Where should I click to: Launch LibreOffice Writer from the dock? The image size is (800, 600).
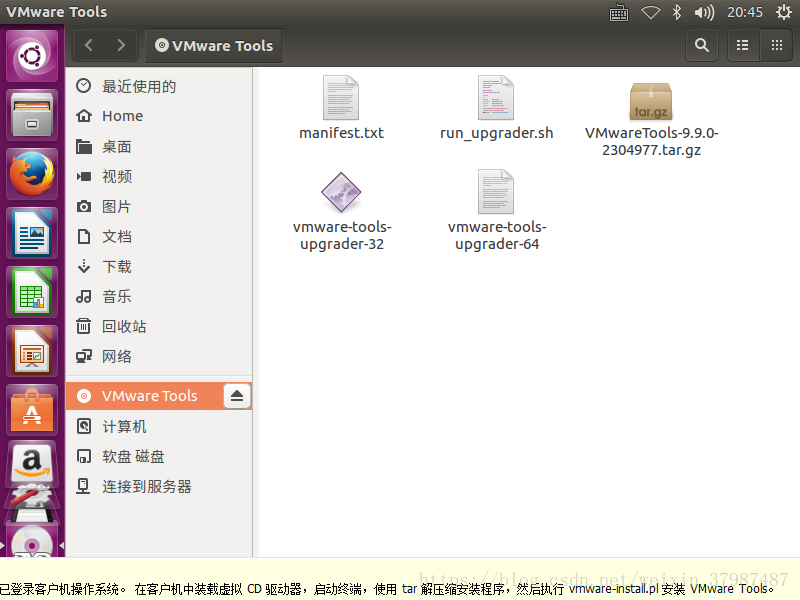pyautogui.click(x=32, y=233)
